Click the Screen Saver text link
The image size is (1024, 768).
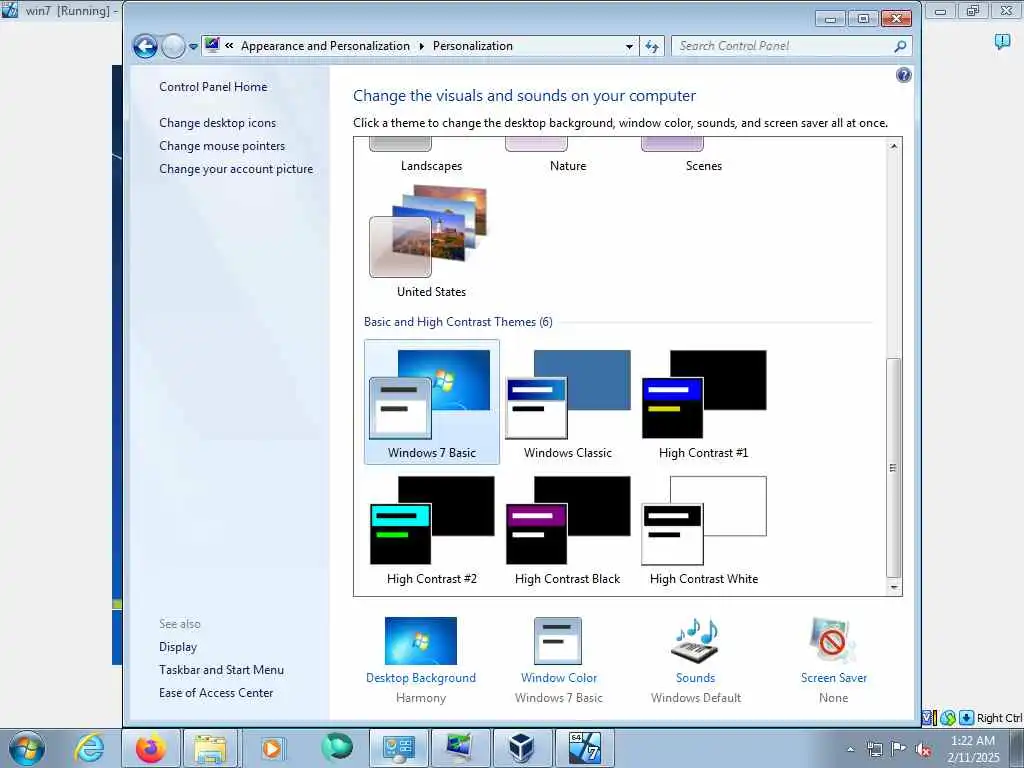[833, 678]
